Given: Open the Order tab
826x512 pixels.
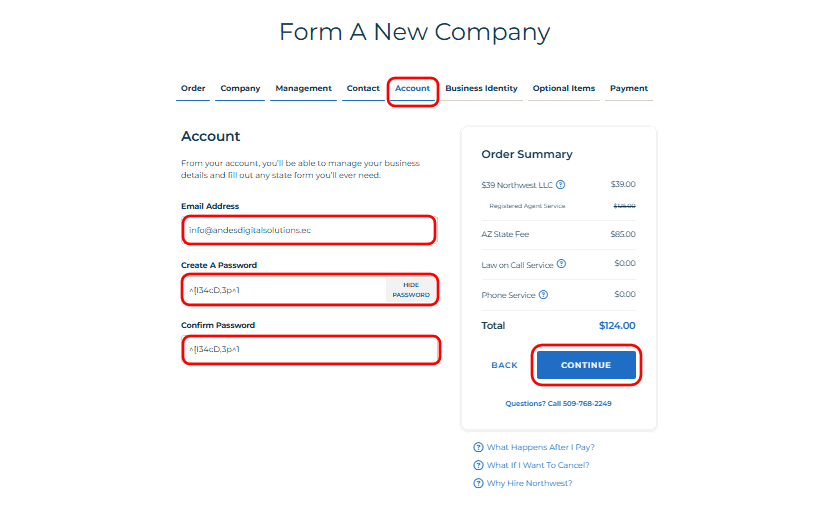Looking at the screenshot, I should (x=193, y=89).
